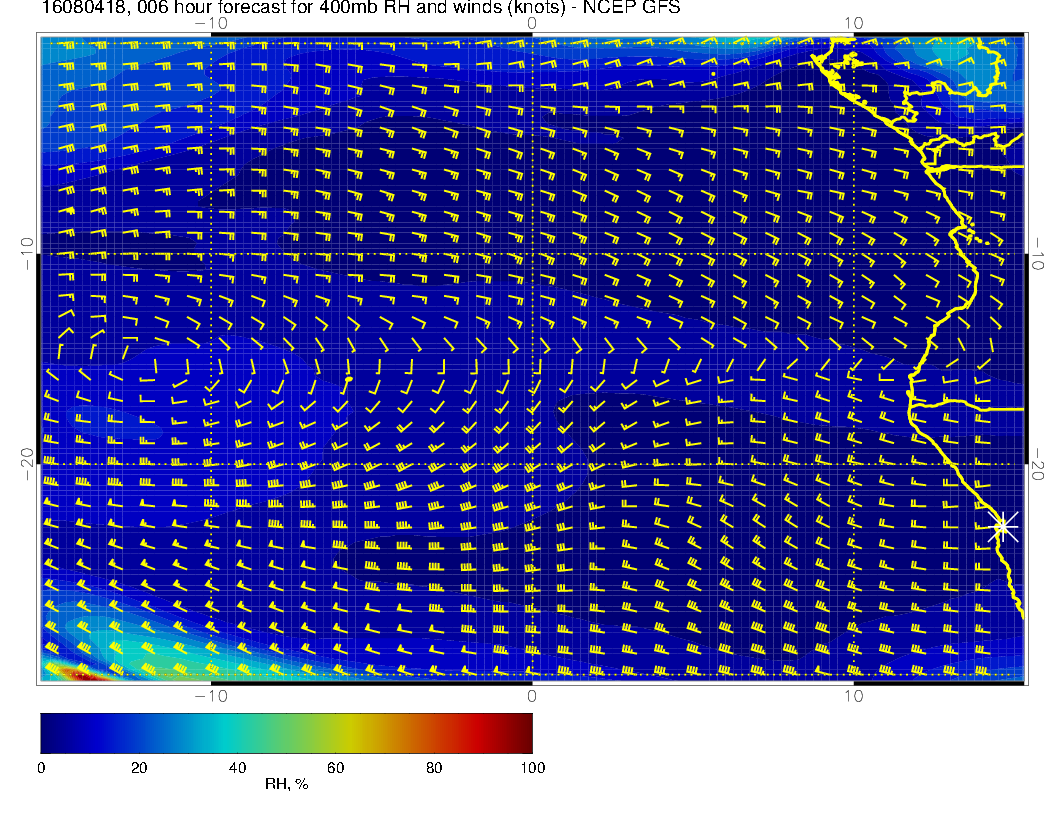Click the intersection of 0 longitude and -10 latitude gridlines
The width and height of the screenshot is (1056, 816).
(x=532, y=253)
